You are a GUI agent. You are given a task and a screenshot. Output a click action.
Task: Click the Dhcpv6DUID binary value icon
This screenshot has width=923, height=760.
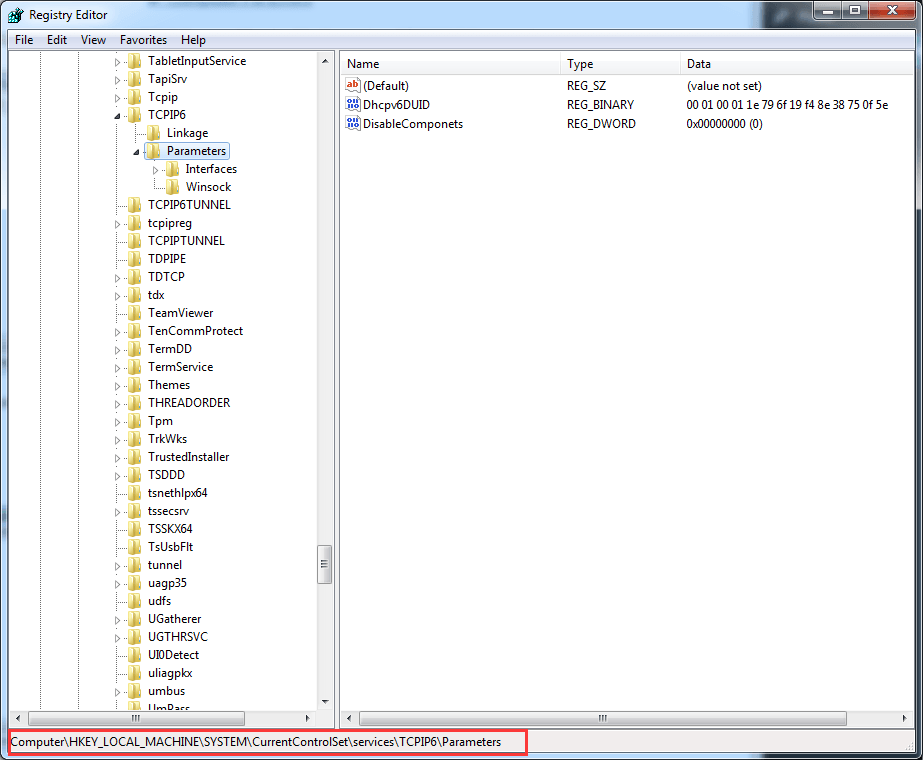tap(352, 105)
